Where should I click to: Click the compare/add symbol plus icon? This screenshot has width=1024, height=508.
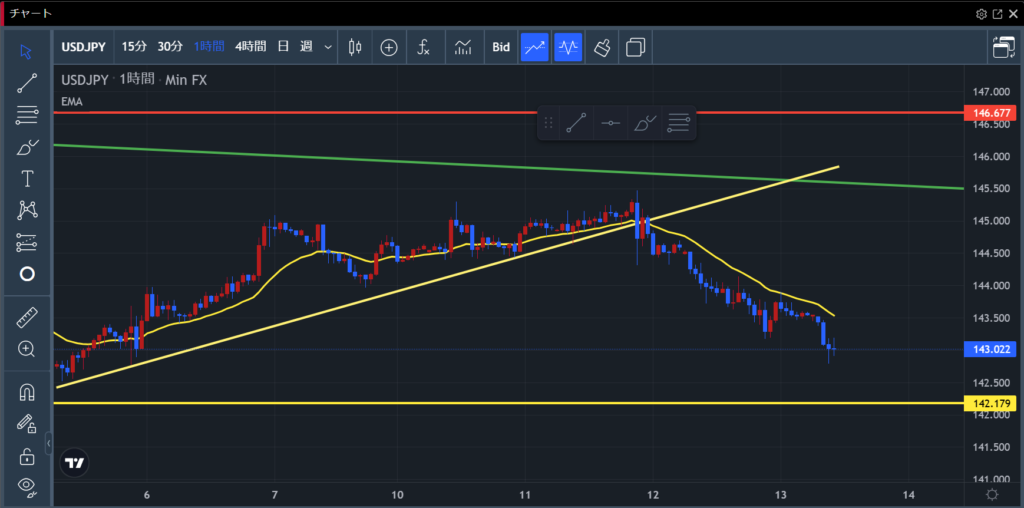click(x=389, y=47)
